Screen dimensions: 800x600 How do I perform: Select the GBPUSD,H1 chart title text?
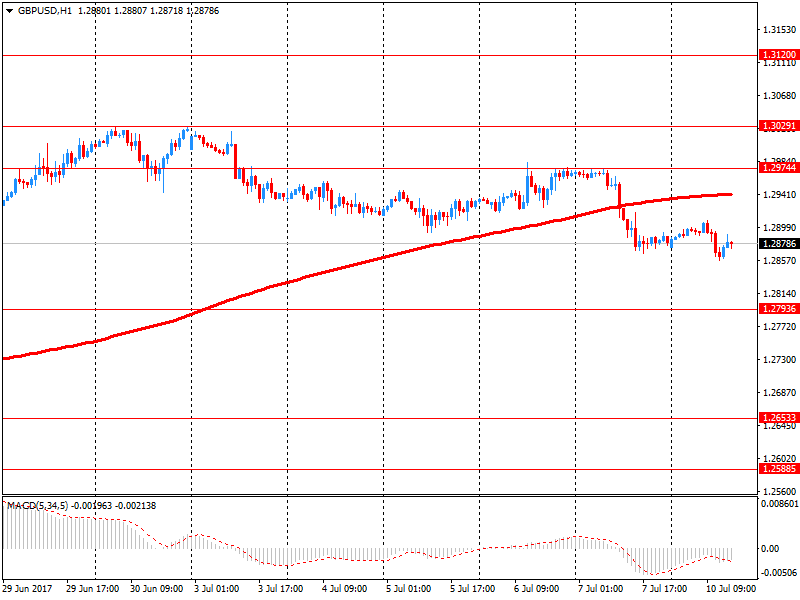coord(45,11)
